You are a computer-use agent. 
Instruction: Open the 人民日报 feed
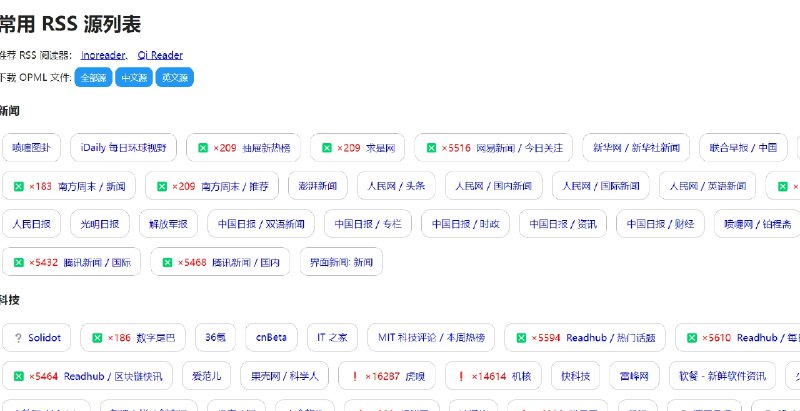(31, 224)
